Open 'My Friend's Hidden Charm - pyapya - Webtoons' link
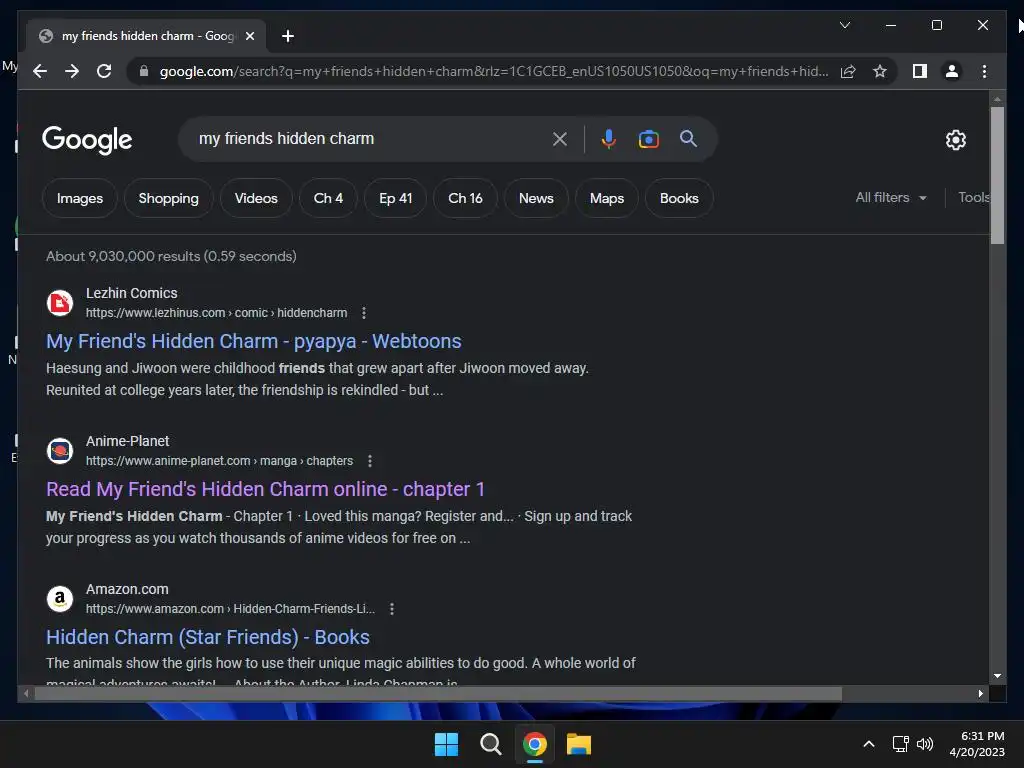Viewport: 1024px width, 768px height. (x=253, y=341)
